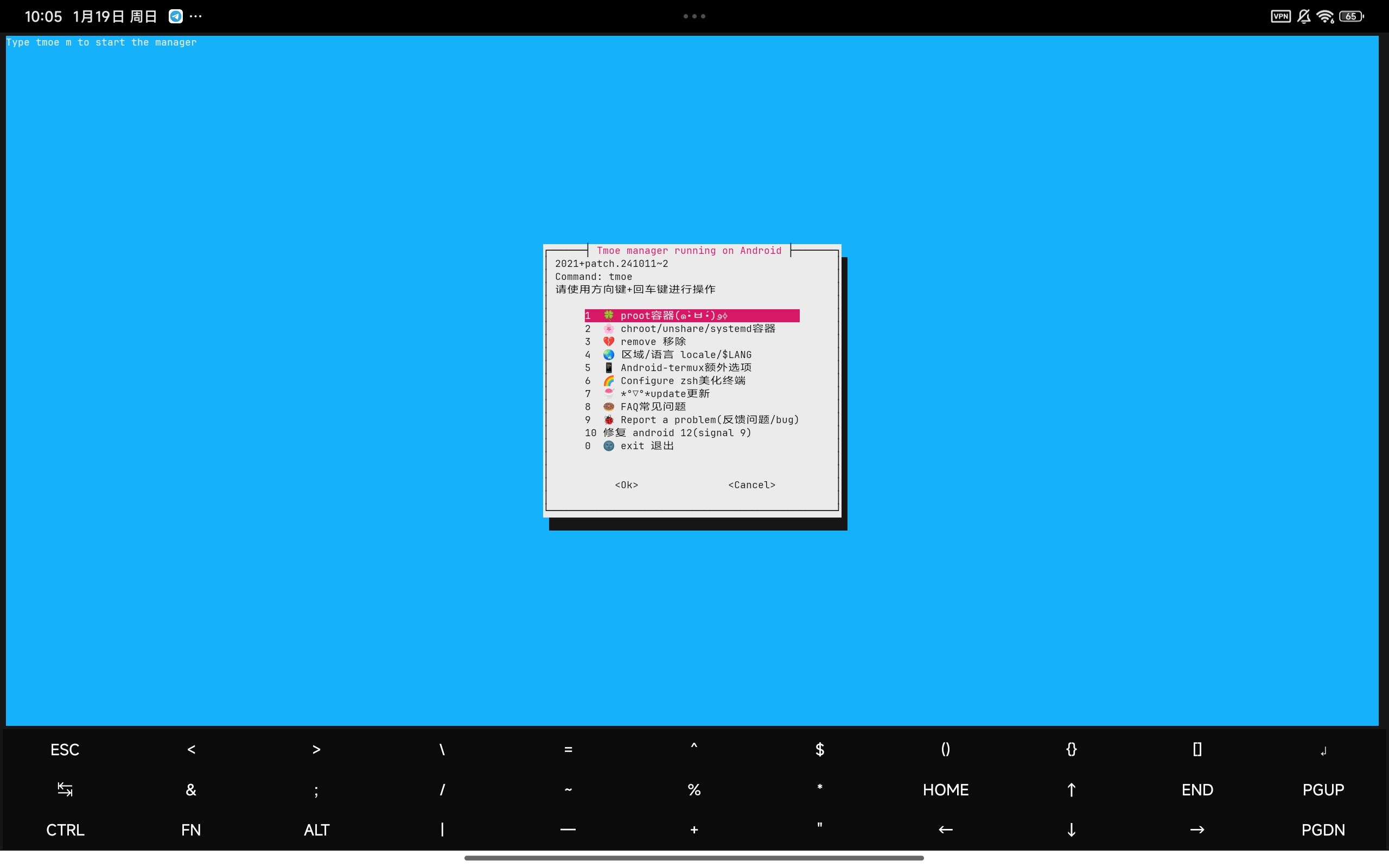1389x868 pixels.
Task: Open the Telegram notification icon in status bar
Action: (x=176, y=16)
